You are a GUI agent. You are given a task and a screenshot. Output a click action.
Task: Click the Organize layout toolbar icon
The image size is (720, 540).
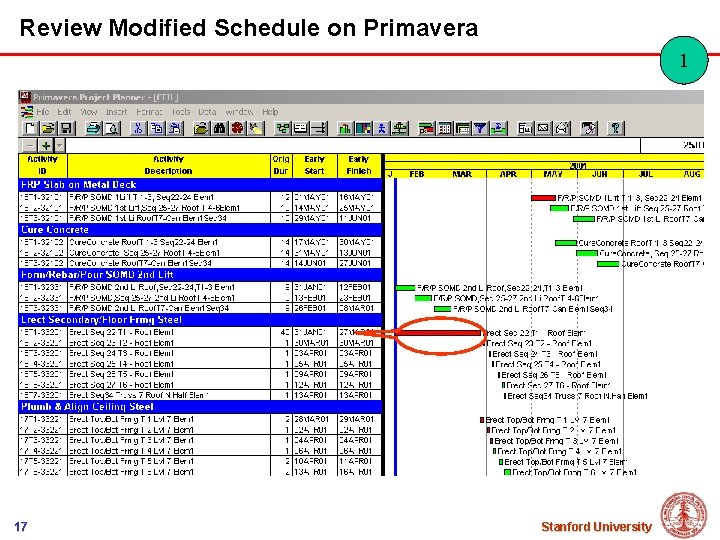462,128
